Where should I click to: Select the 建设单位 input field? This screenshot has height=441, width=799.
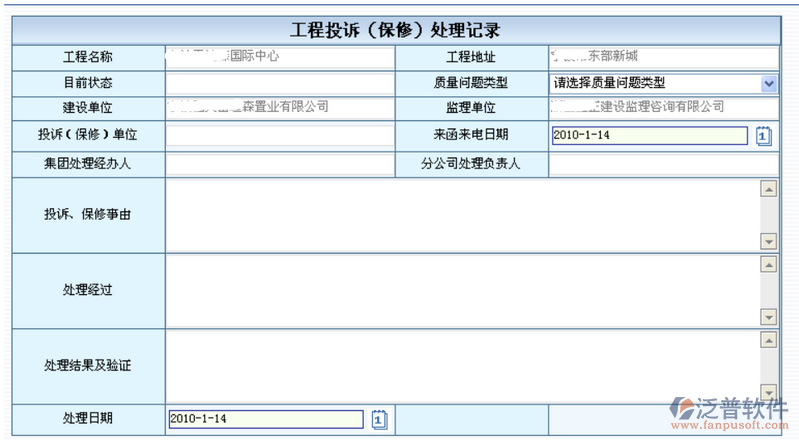pos(280,108)
